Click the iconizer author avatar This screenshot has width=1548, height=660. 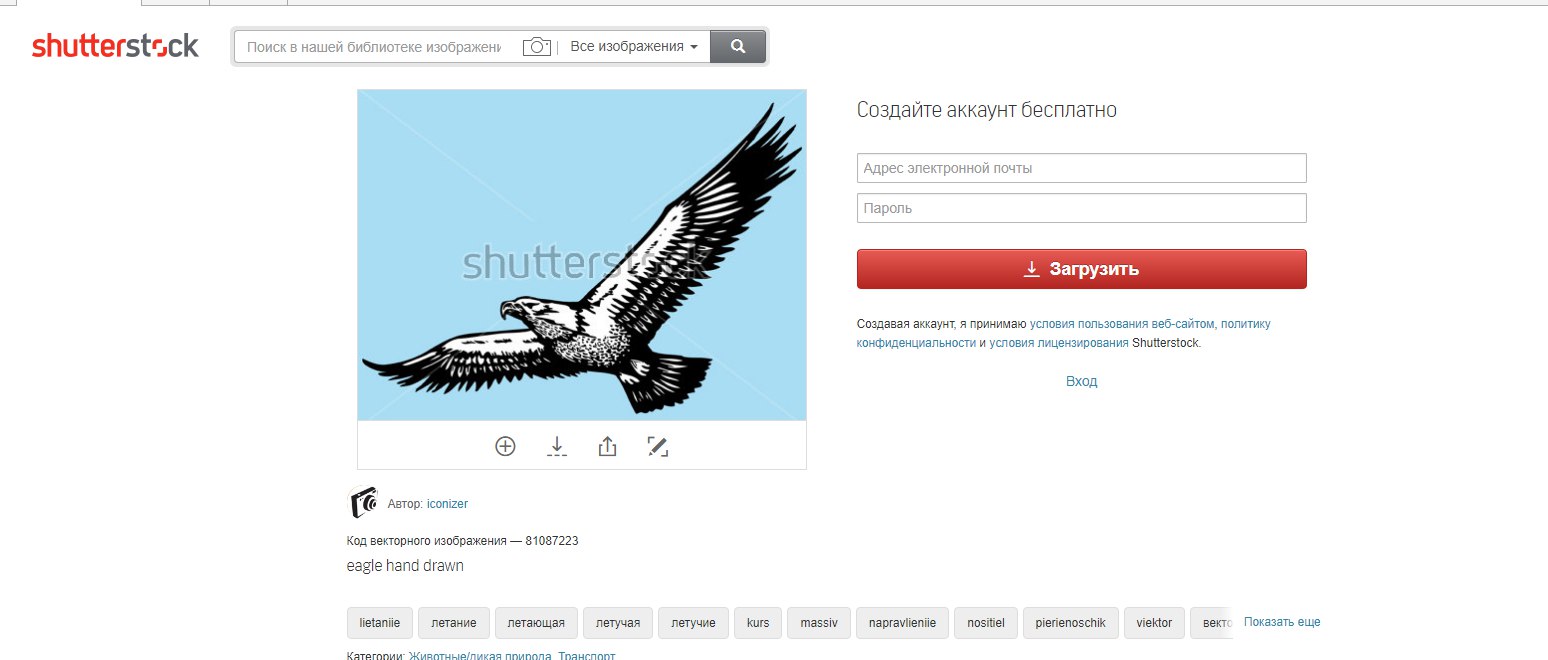(363, 502)
